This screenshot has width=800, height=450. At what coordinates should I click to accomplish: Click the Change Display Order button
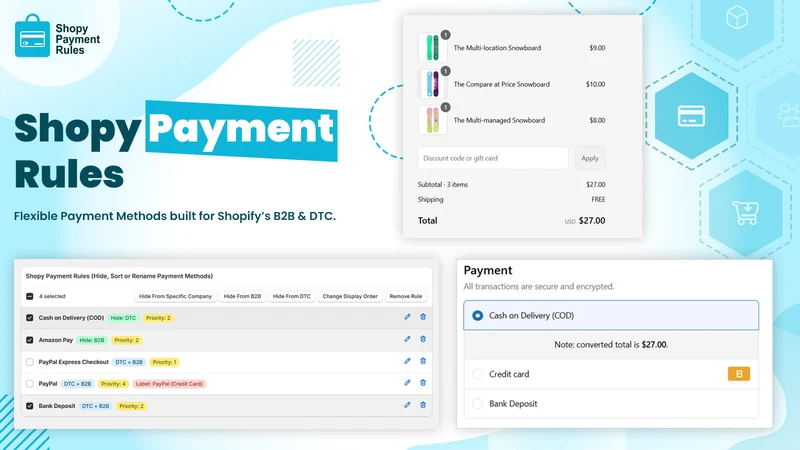(x=350, y=296)
